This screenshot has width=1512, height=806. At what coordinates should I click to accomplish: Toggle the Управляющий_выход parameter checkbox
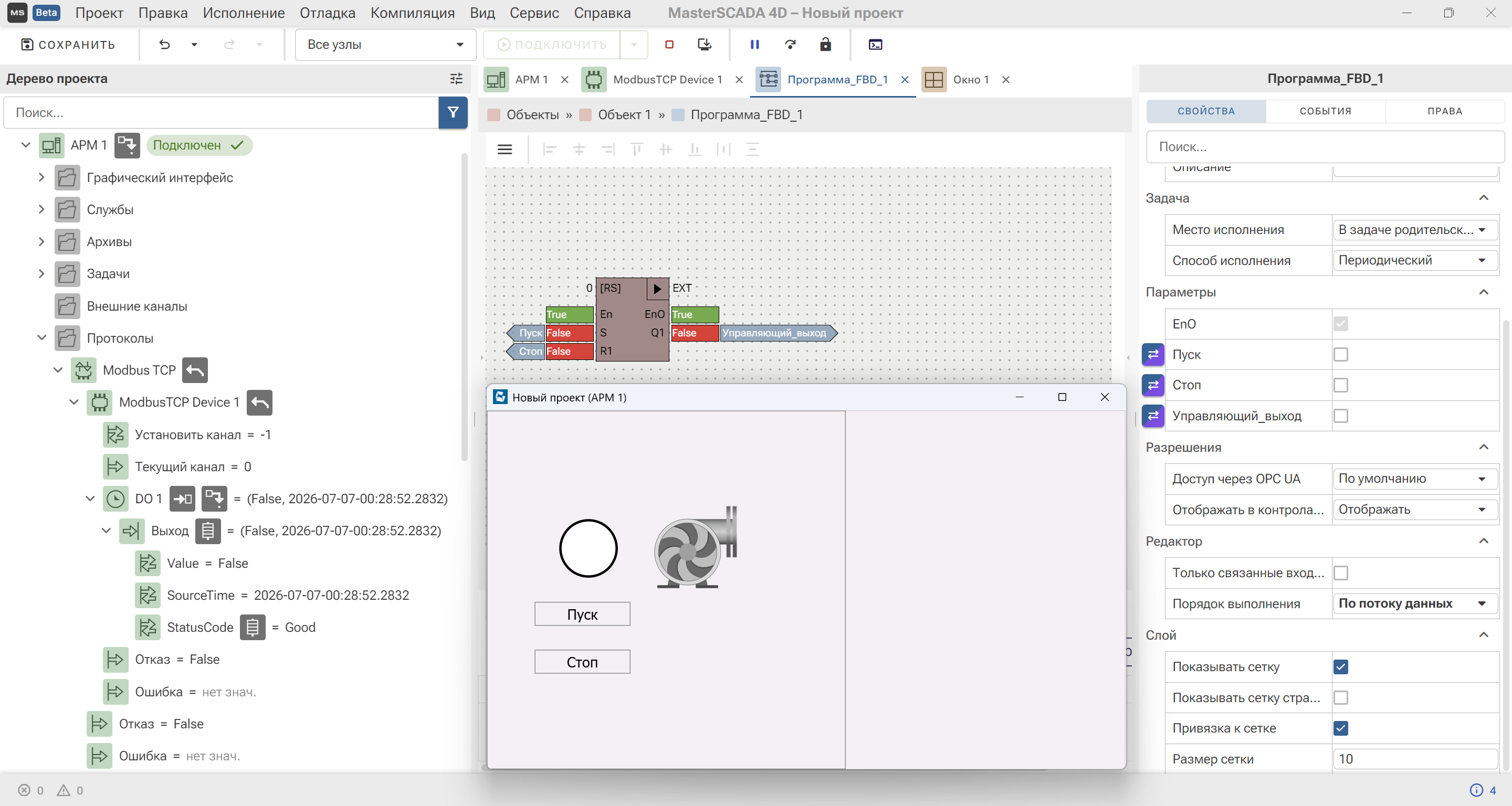click(1341, 416)
